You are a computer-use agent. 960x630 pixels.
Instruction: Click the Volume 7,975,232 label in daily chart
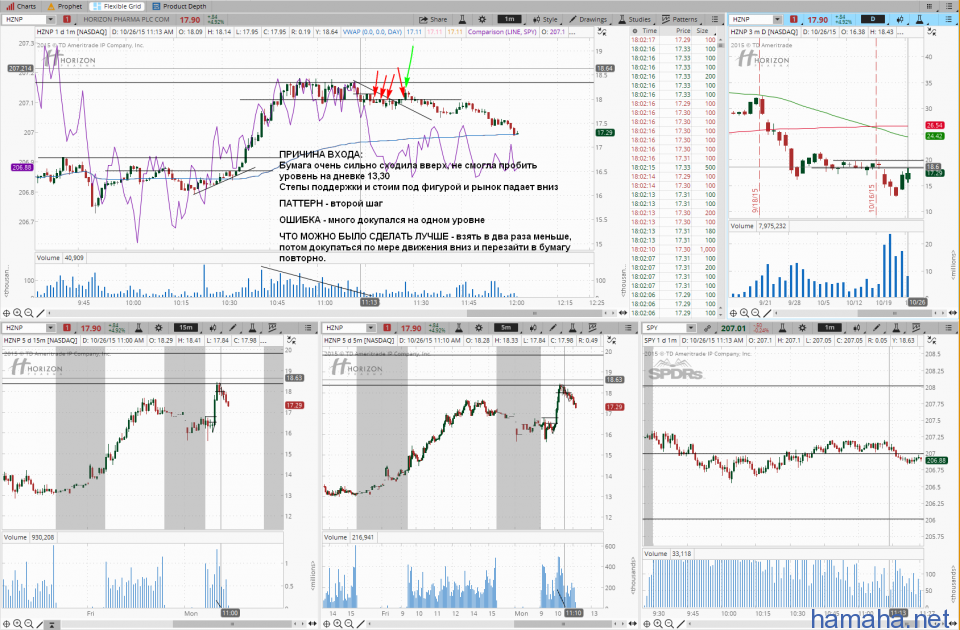pyautogui.click(x=758, y=226)
